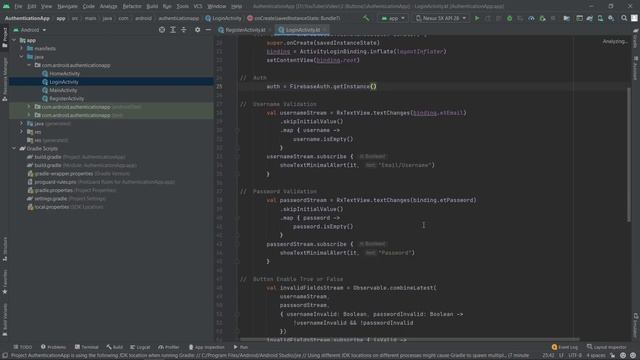Open the Navigate menu
640x360 pixels.
coord(67,6)
